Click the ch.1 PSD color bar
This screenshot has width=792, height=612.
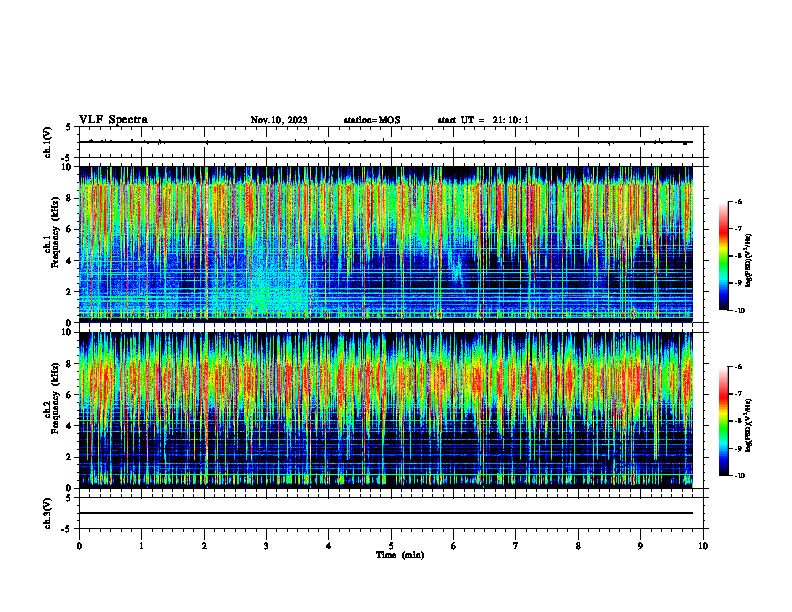[x=723, y=256]
